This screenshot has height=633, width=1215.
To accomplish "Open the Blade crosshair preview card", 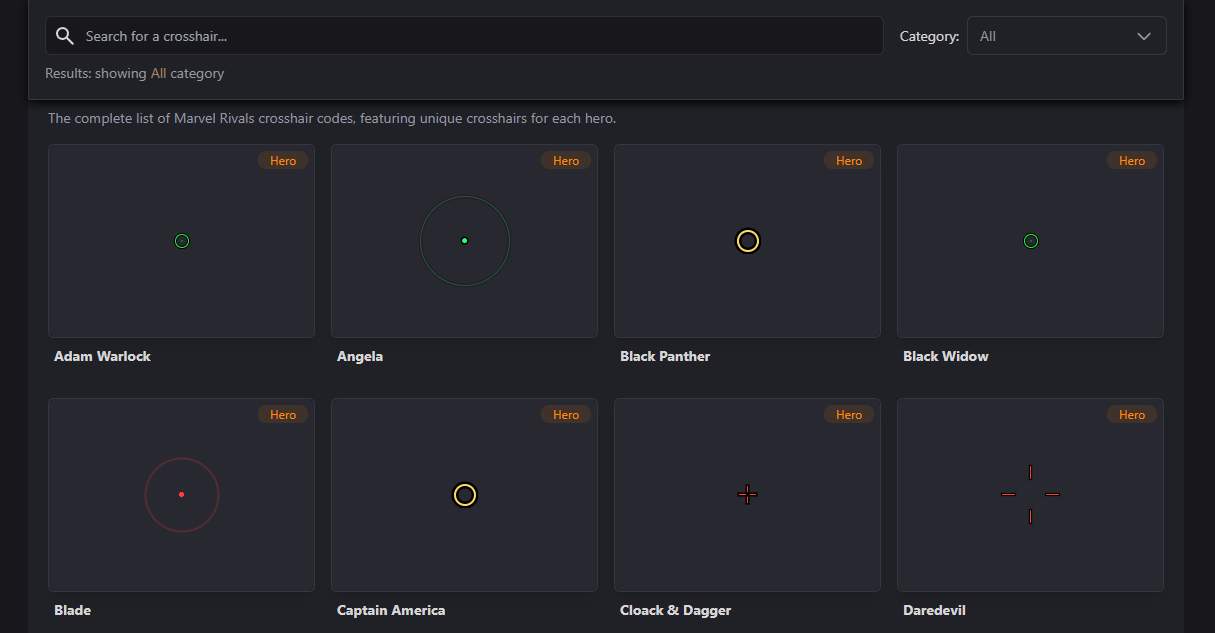I will [181, 495].
